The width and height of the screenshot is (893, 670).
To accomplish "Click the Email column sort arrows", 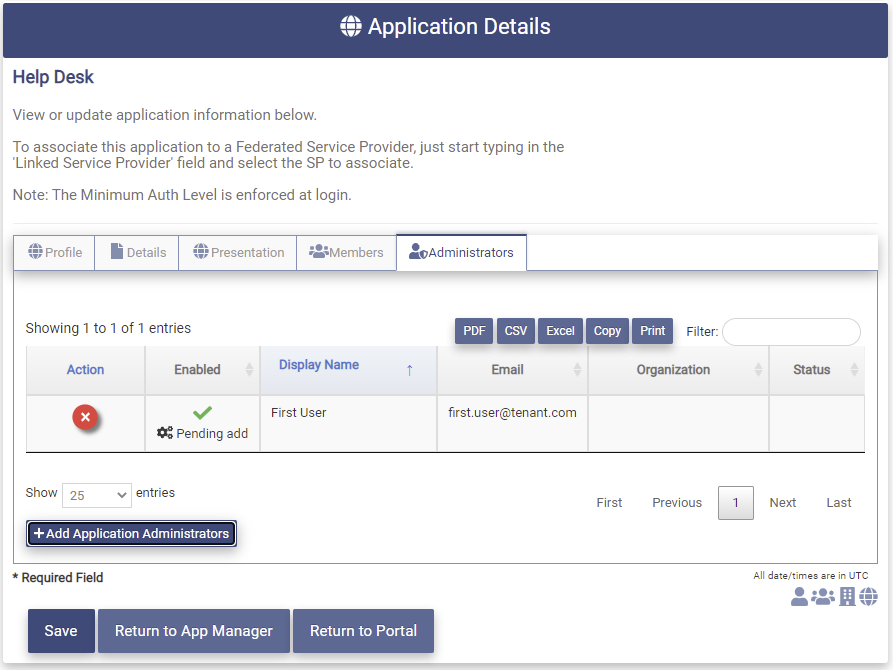I will pyautogui.click(x=577, y=370).
